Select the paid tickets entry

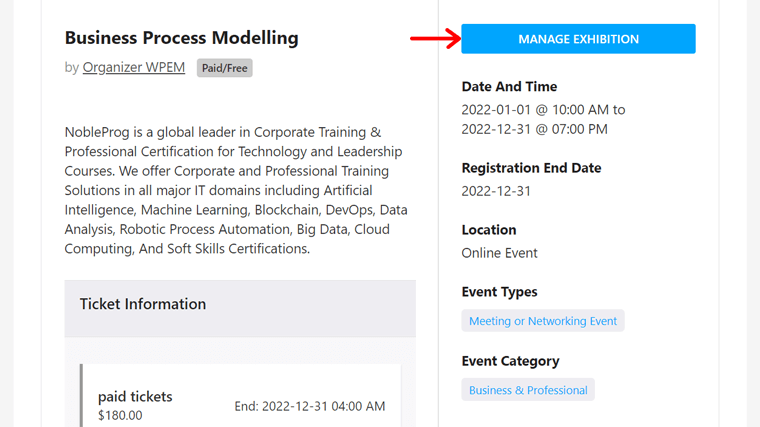coord(135,396)
